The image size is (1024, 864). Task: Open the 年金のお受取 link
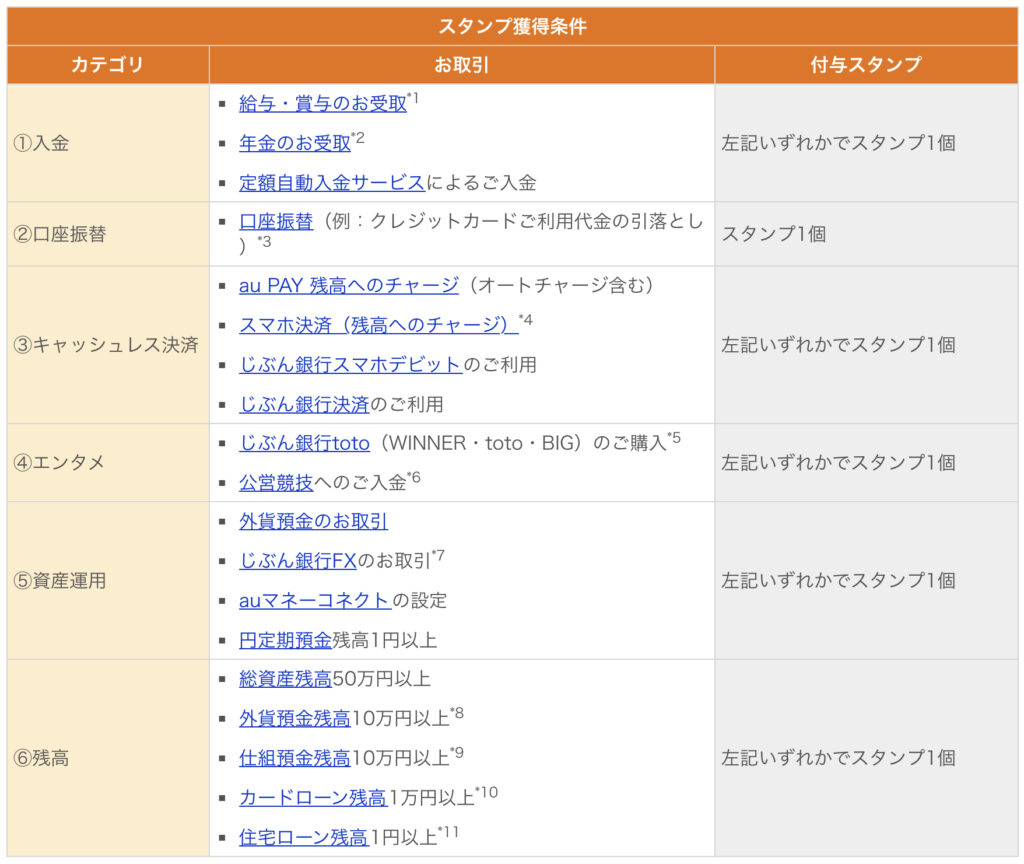pyautogui.click(x=295, y=143)
